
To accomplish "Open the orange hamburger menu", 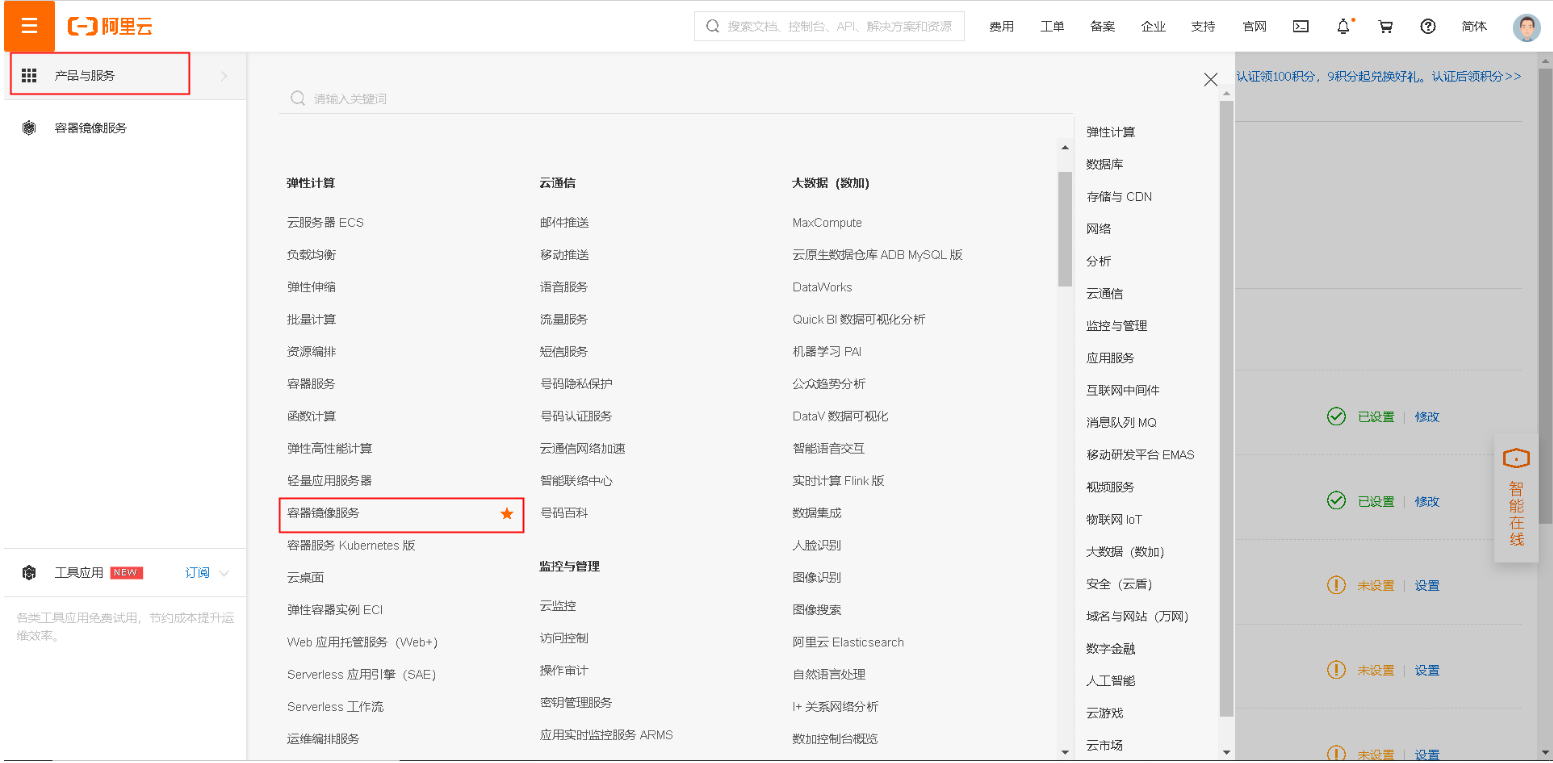I will (x=29, y=26).
